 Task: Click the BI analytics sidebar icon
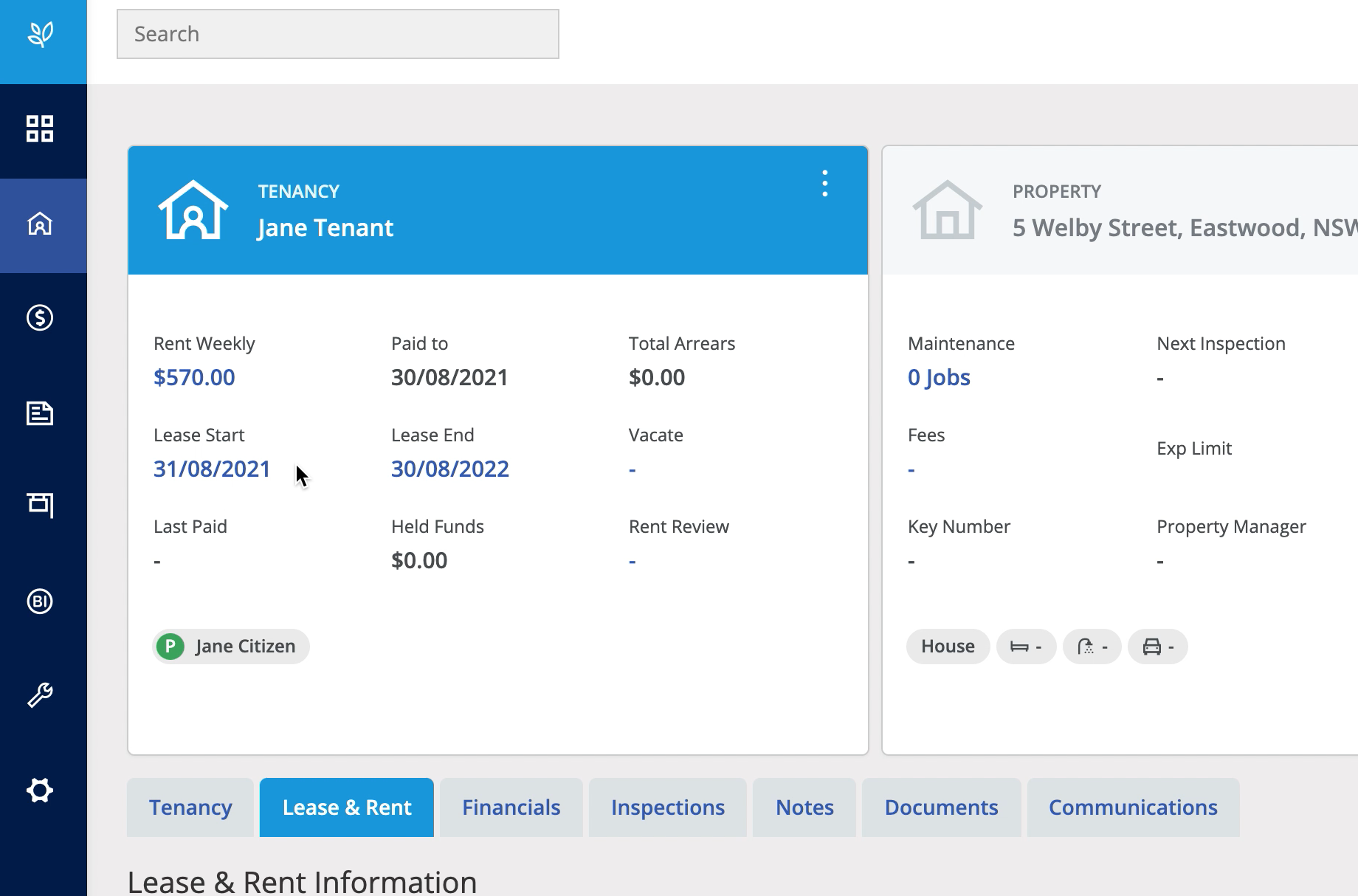point(40,602)
